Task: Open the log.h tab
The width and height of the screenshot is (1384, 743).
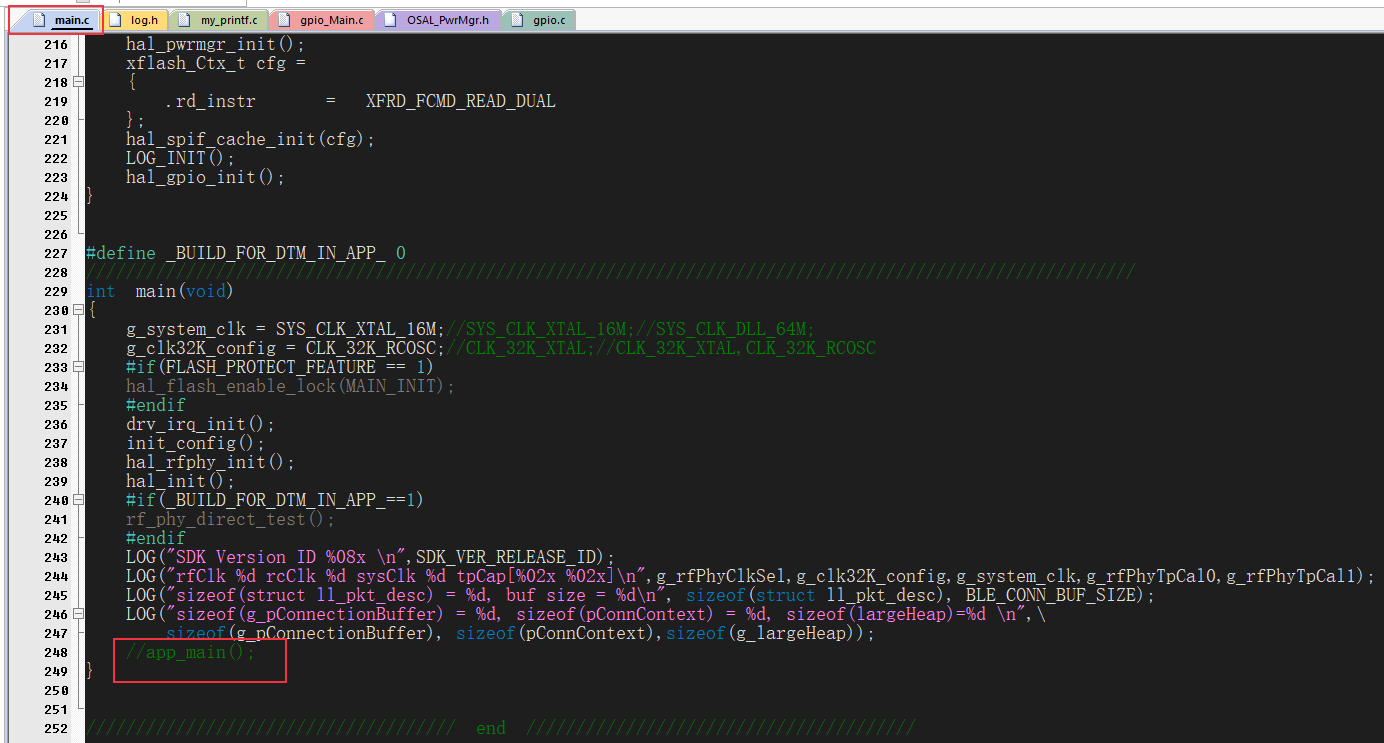Action: pyautogui.click(x=134, y=19)
